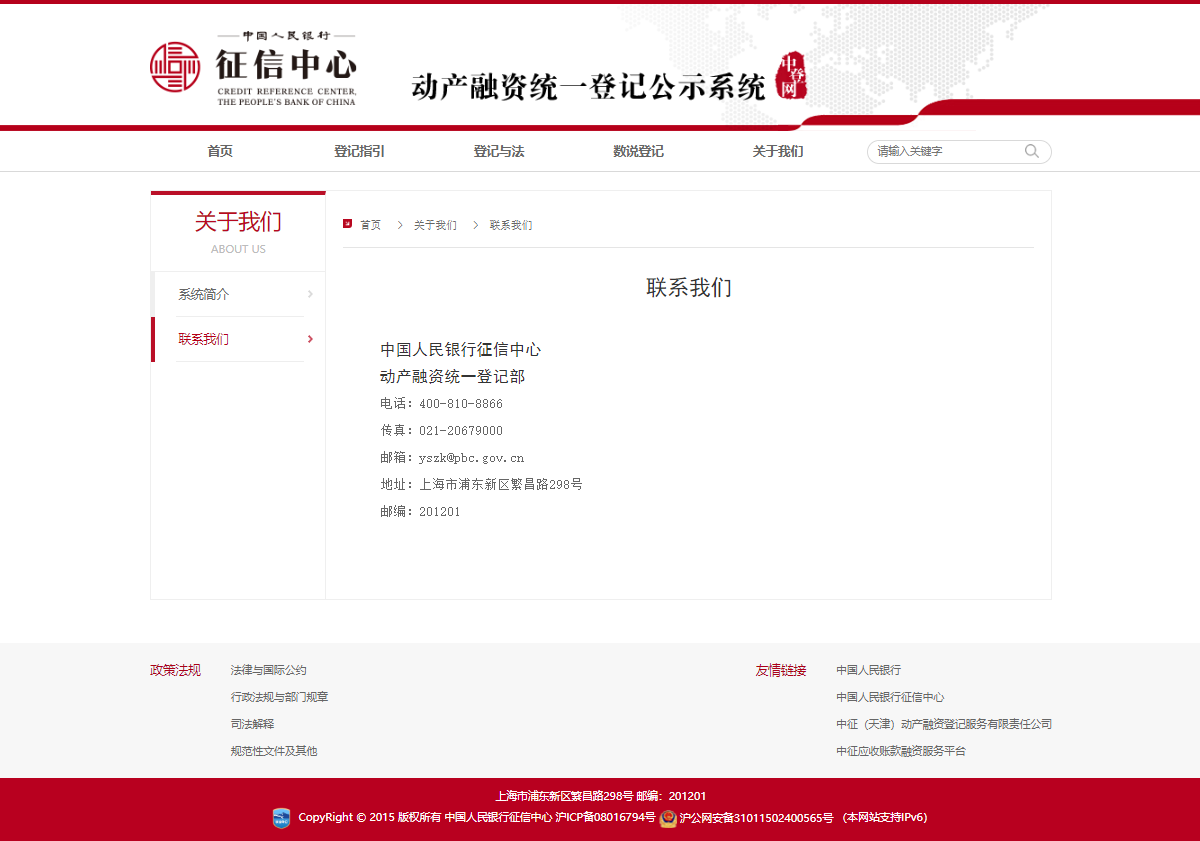Open 司法解释 footer link
This screenshot has height=841, width=1200.
pos(252,724)
